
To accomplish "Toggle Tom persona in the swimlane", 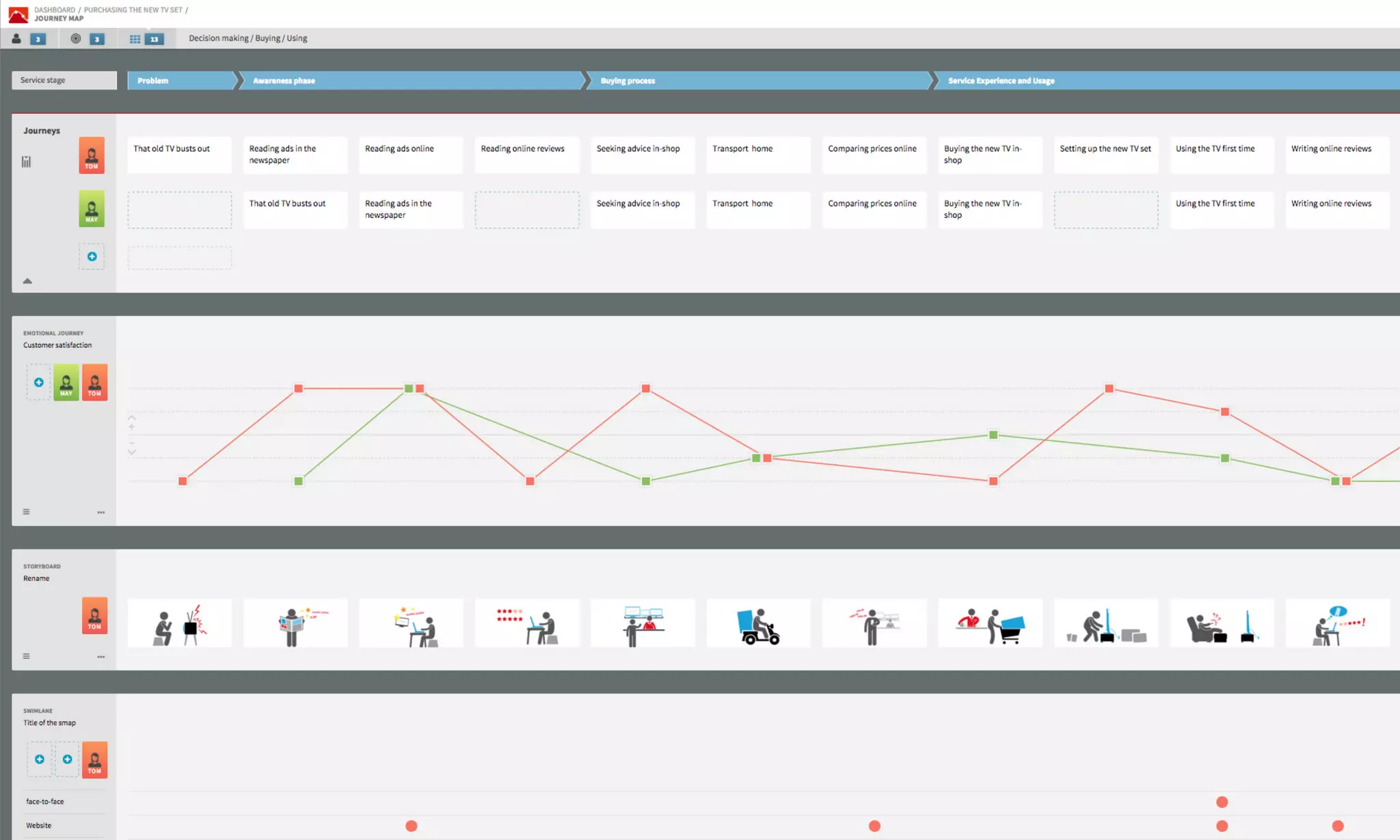I will click(94, 759).
